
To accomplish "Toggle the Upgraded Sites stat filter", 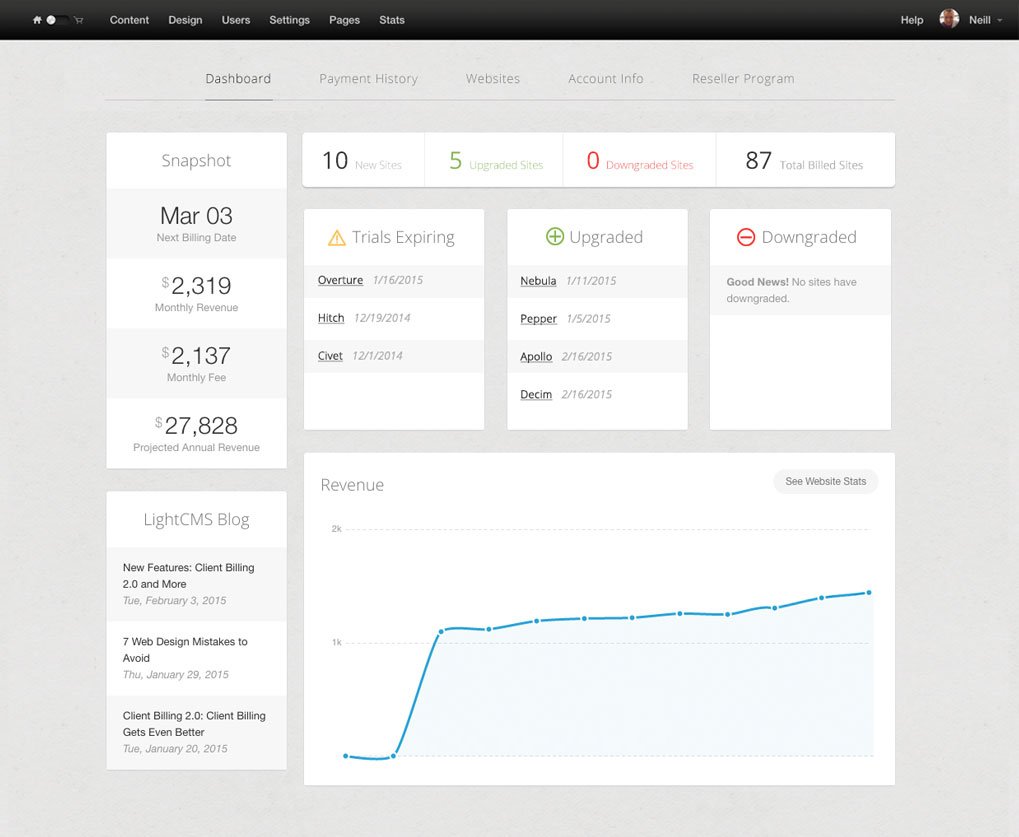I will point(493,160).
